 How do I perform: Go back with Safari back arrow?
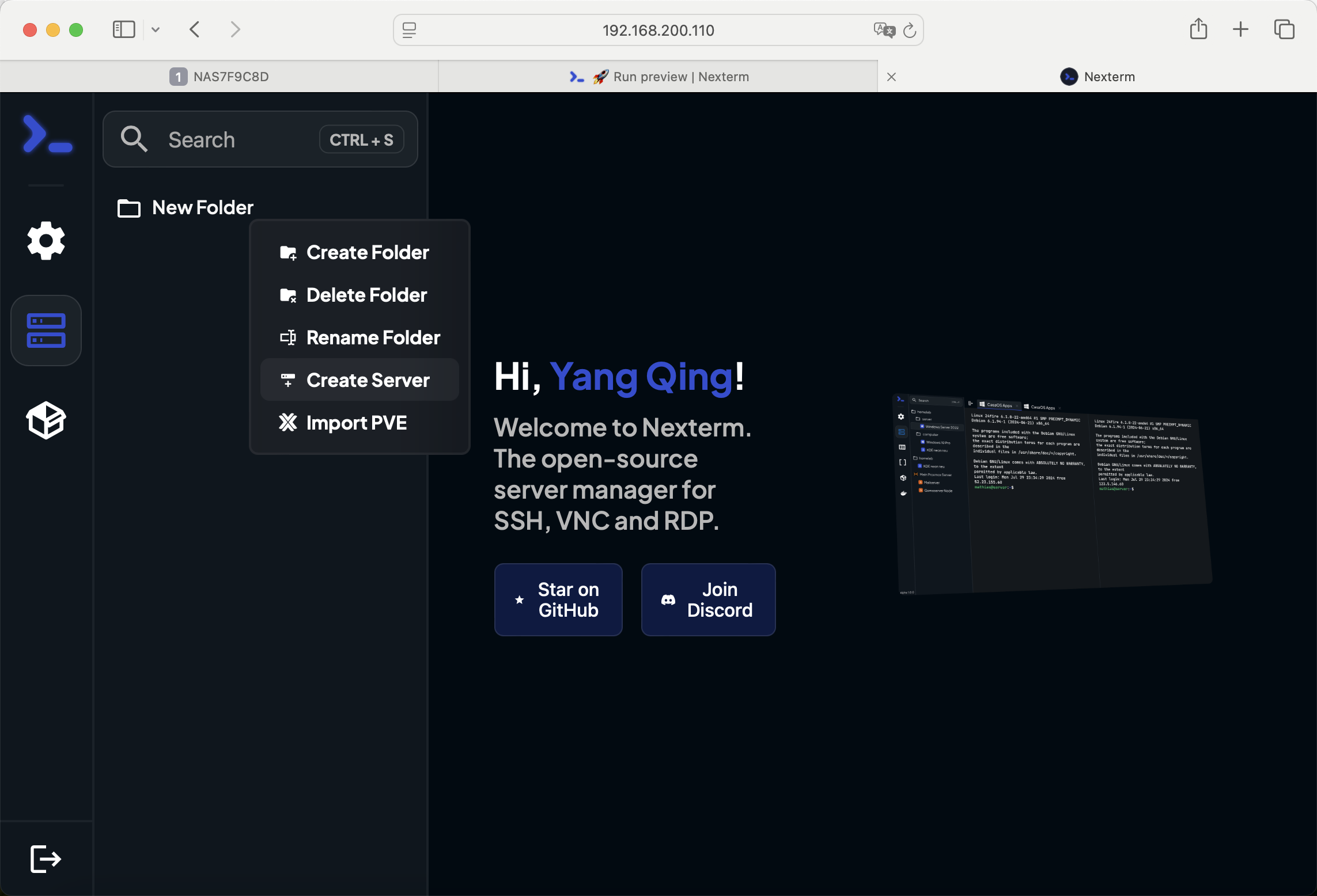click(x=195, y=29)
